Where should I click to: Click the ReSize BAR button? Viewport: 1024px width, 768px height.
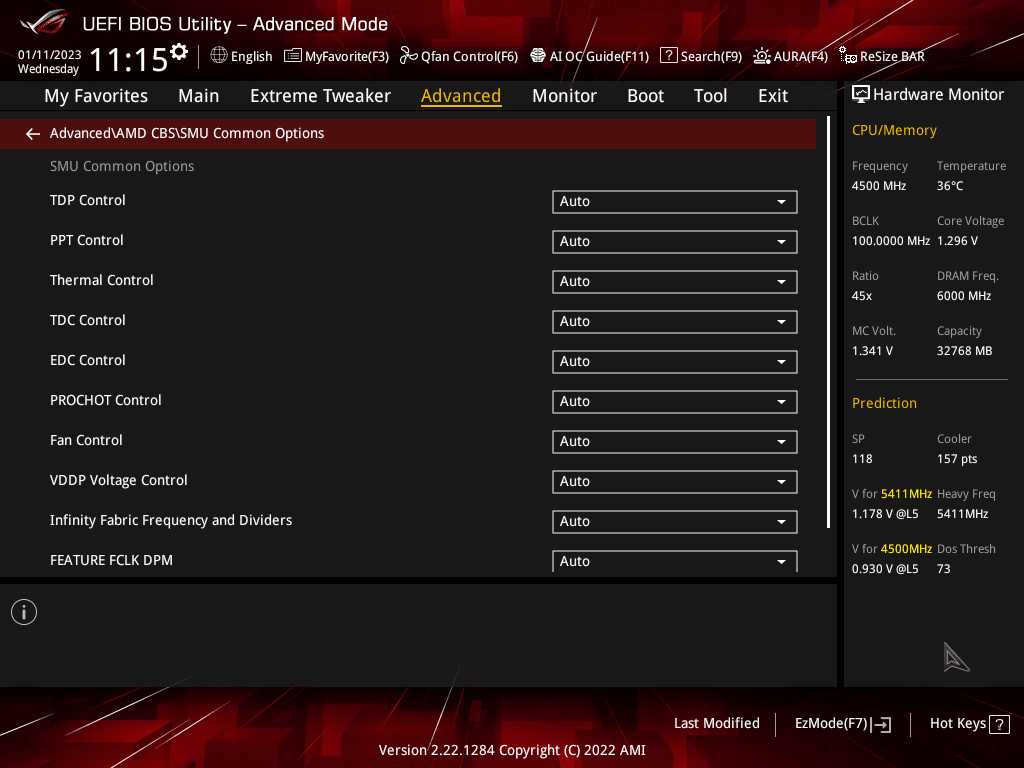point(882,56)
